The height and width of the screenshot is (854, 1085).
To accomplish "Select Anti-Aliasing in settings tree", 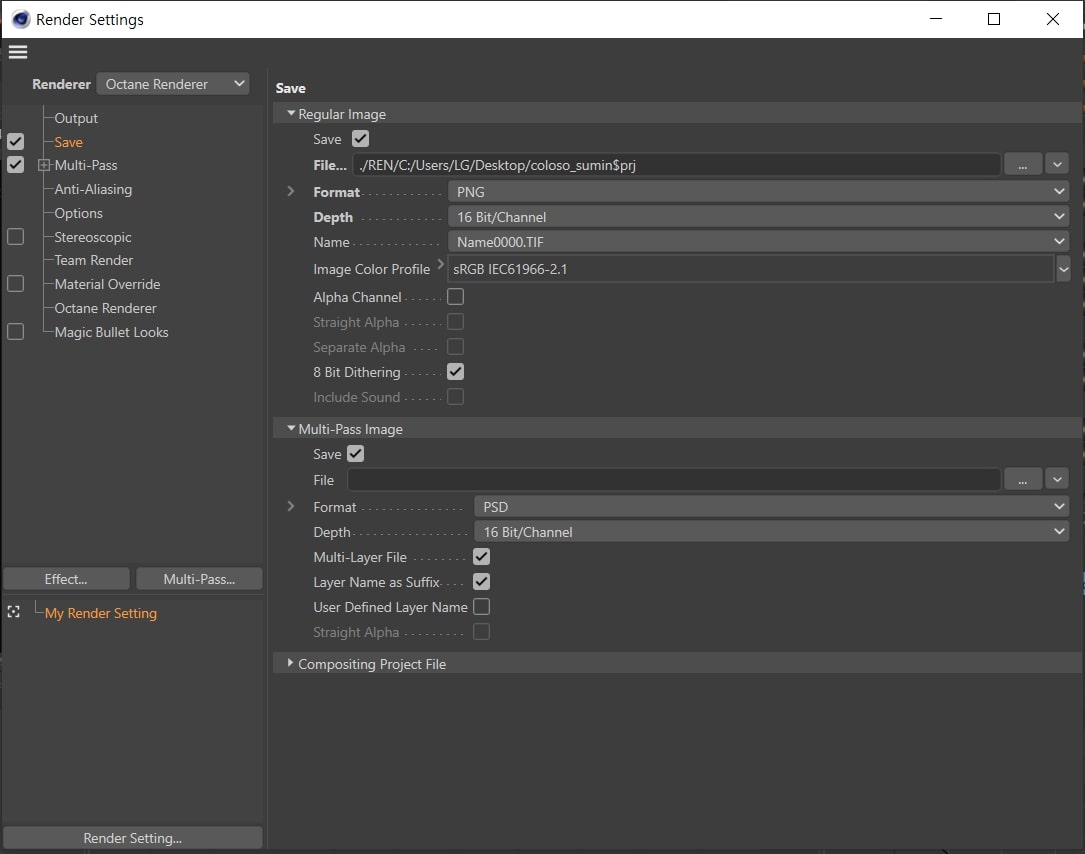I will coord(93,189).
